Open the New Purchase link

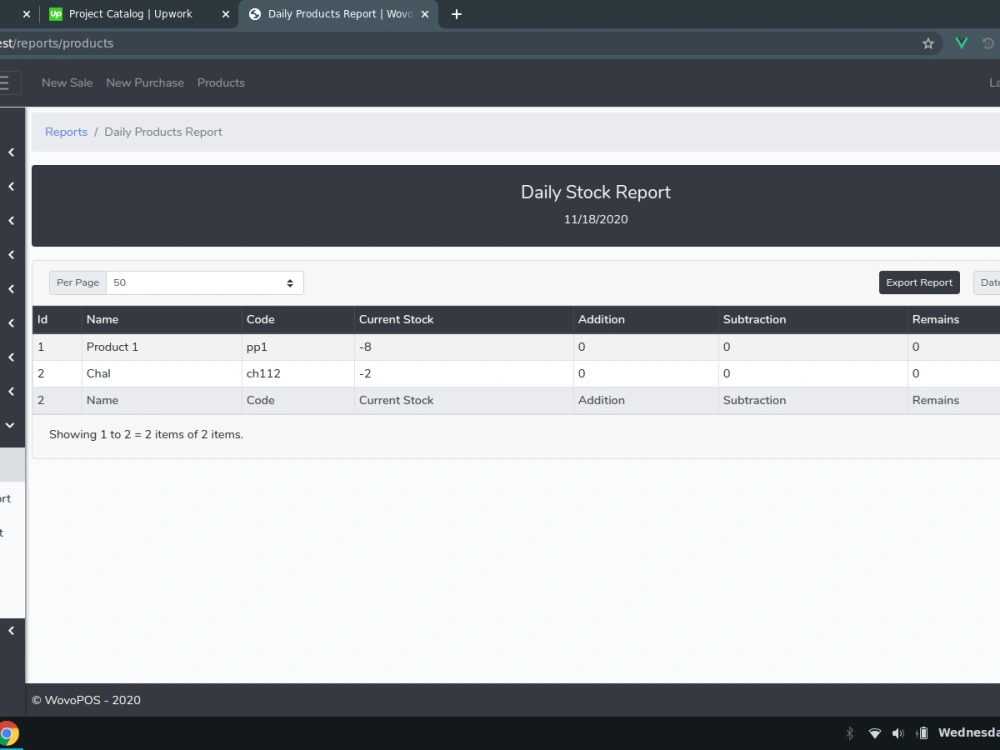coord(145,83)
